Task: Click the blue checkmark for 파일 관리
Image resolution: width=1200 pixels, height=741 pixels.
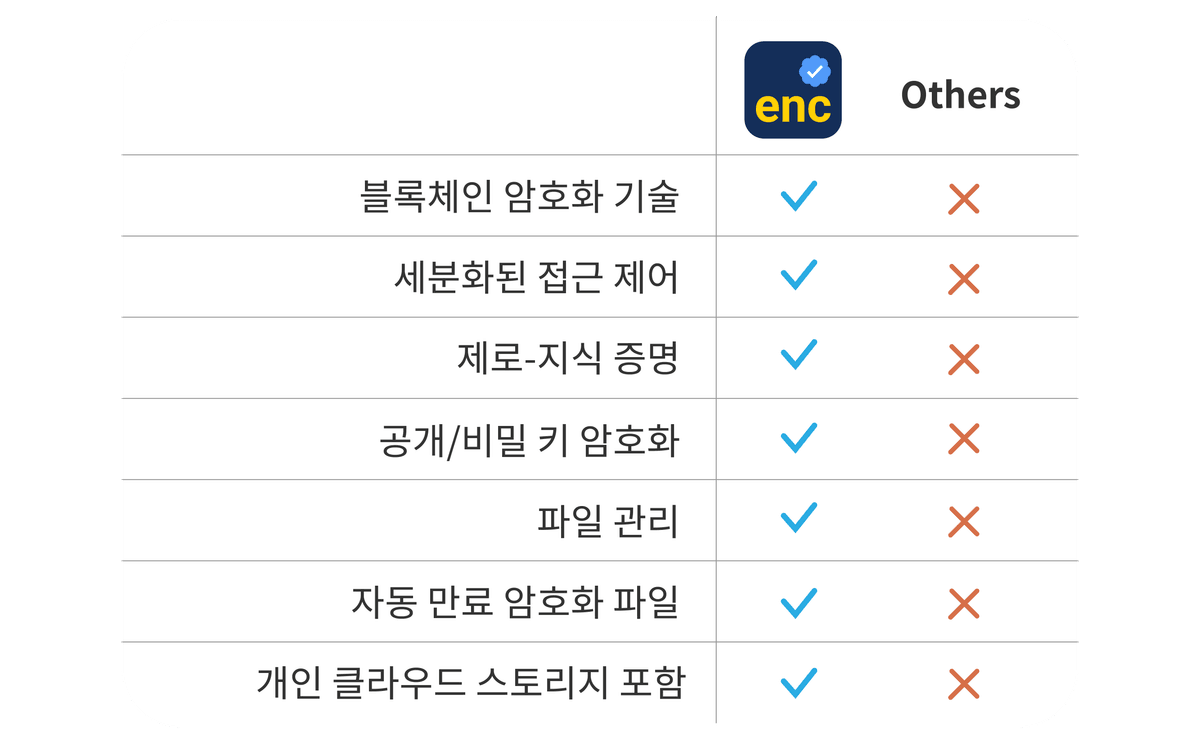Action: pyautogui.click(x=798, y=517)
